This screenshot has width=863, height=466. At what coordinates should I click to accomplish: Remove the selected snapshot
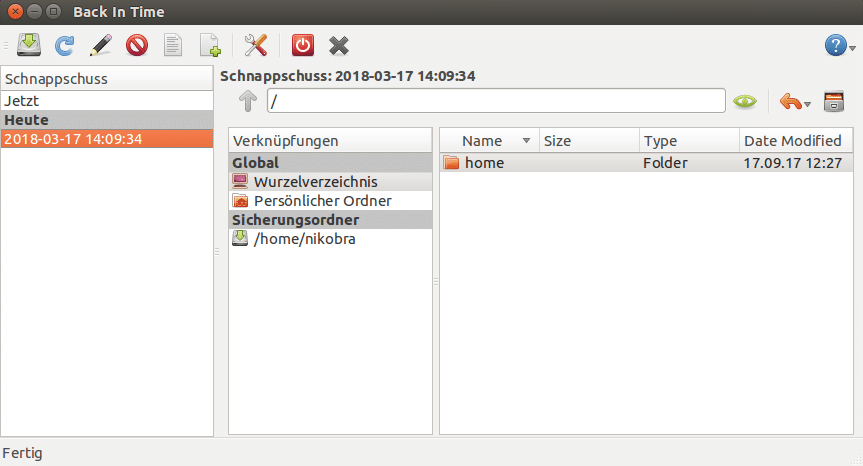(x=136, y=45)
